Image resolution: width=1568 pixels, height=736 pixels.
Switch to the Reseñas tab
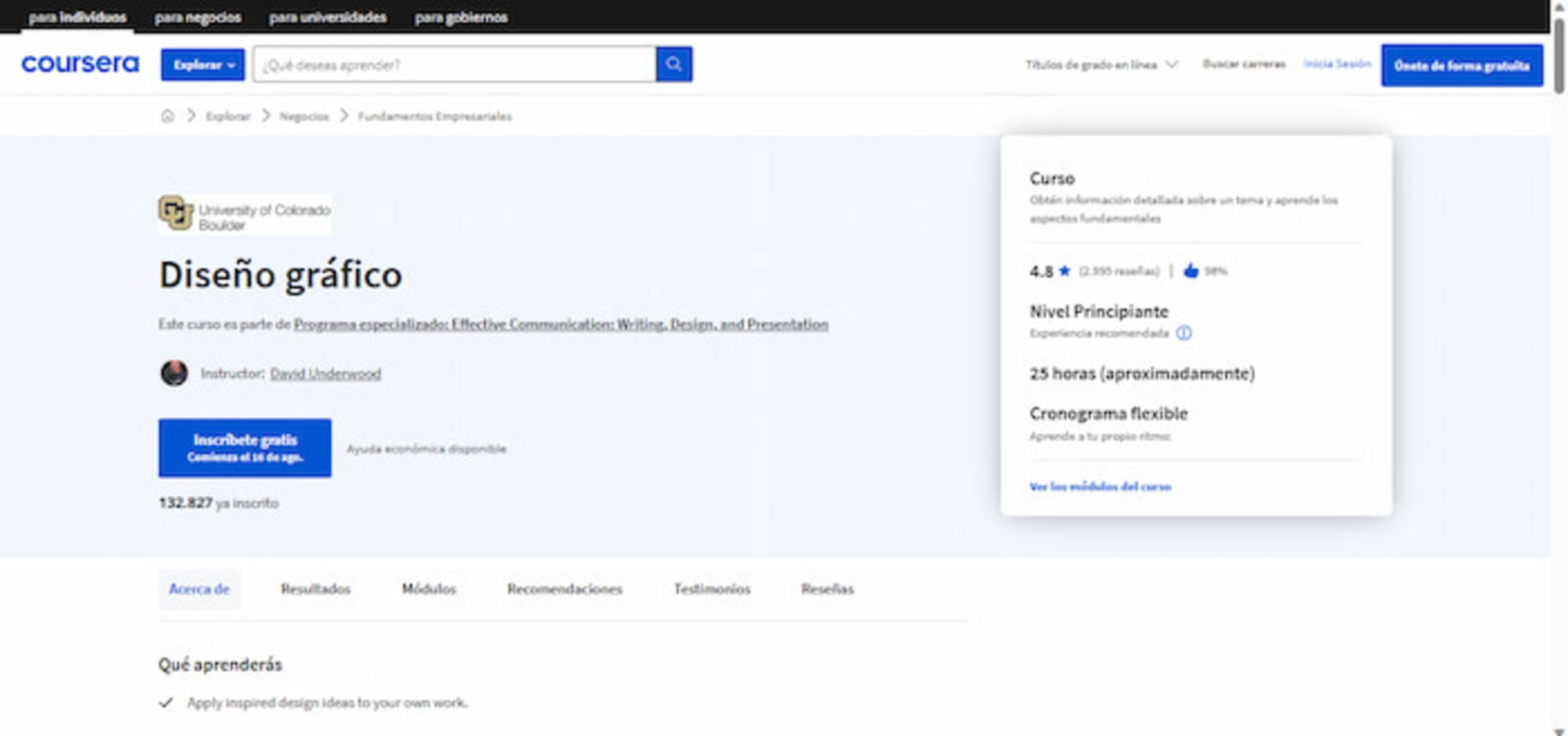point(827,589)
